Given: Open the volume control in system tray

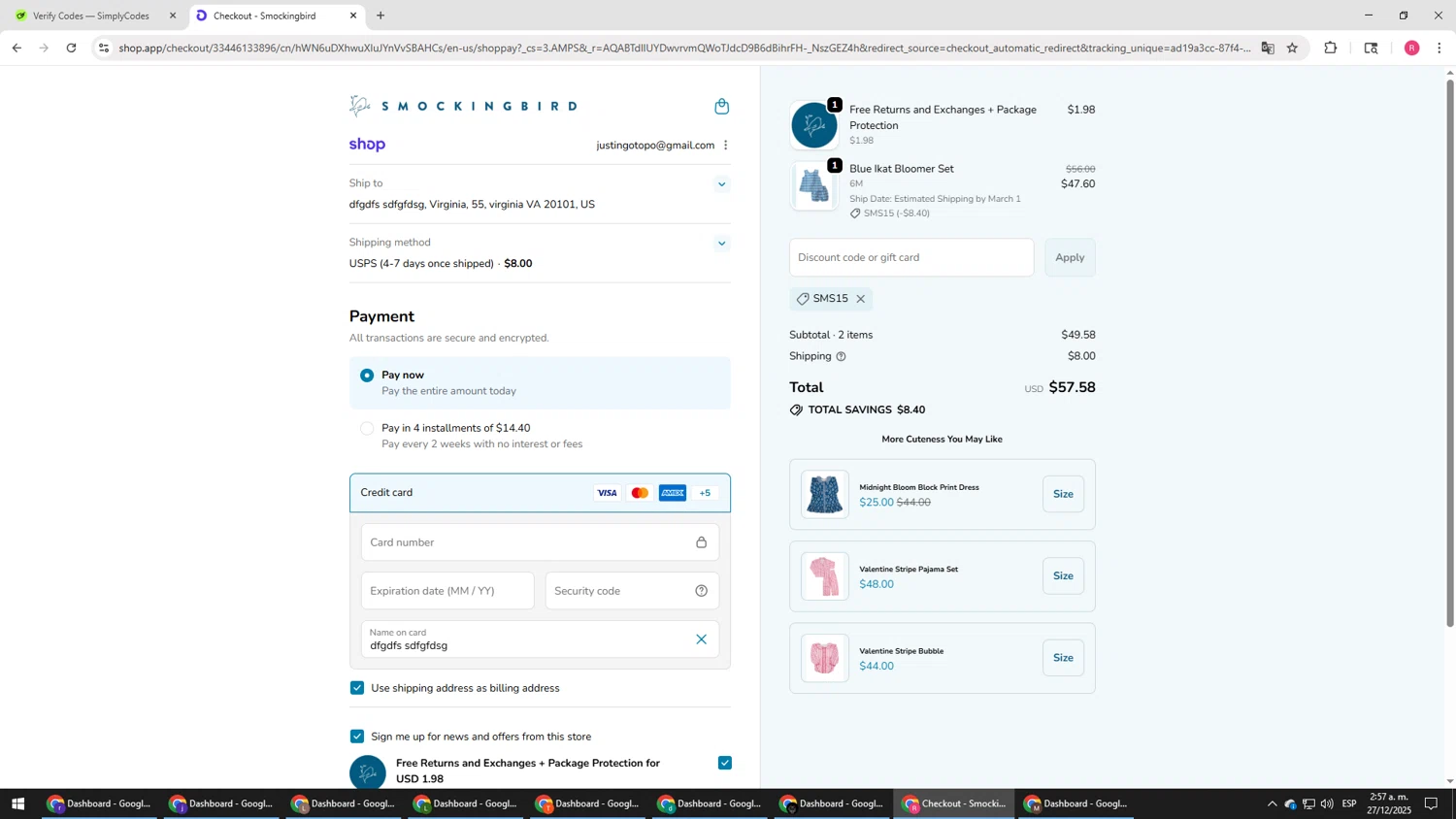Looking at the screenshot, I should [1327, 803].
